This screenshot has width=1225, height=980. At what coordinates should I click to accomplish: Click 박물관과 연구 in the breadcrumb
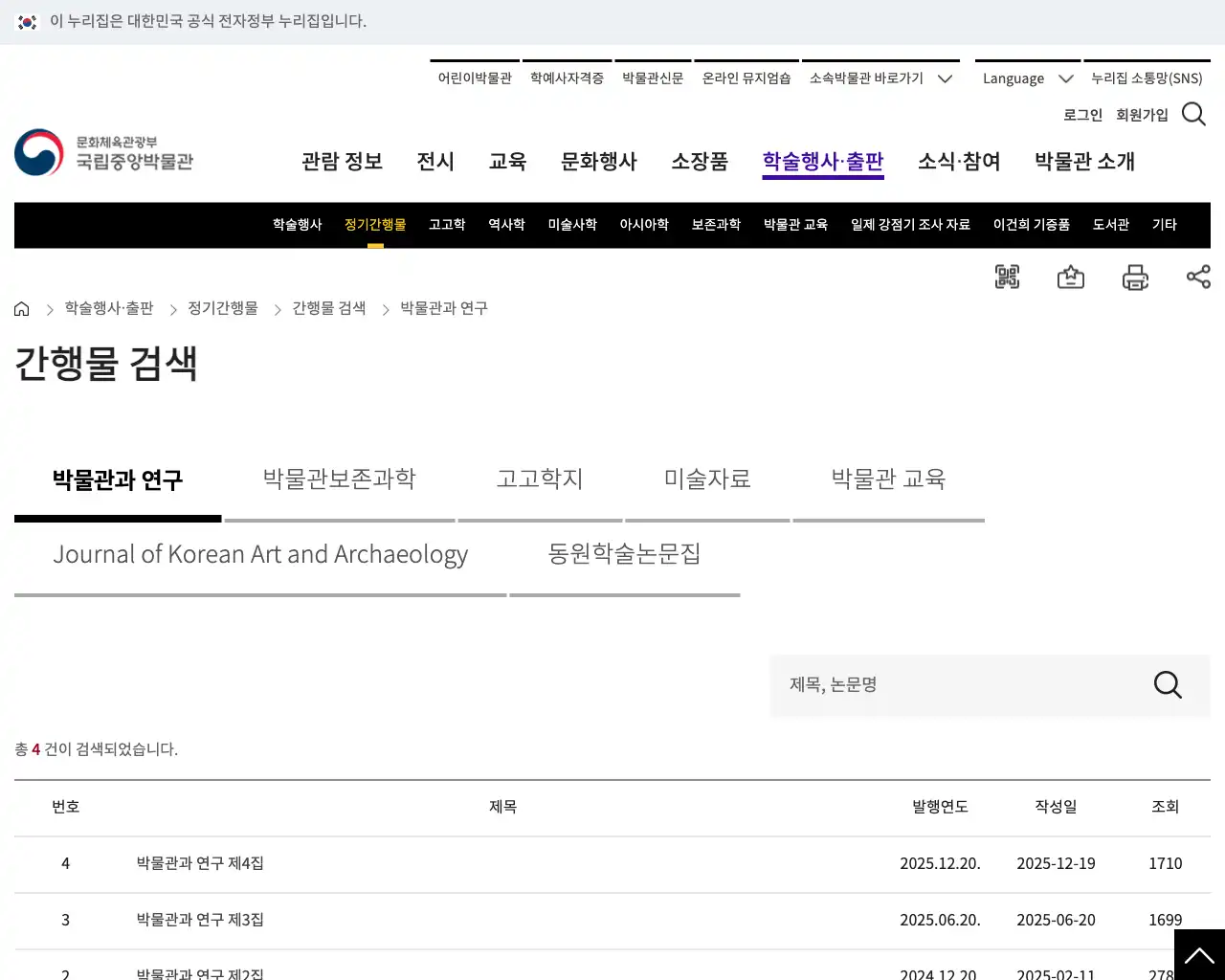click(444, 308)
